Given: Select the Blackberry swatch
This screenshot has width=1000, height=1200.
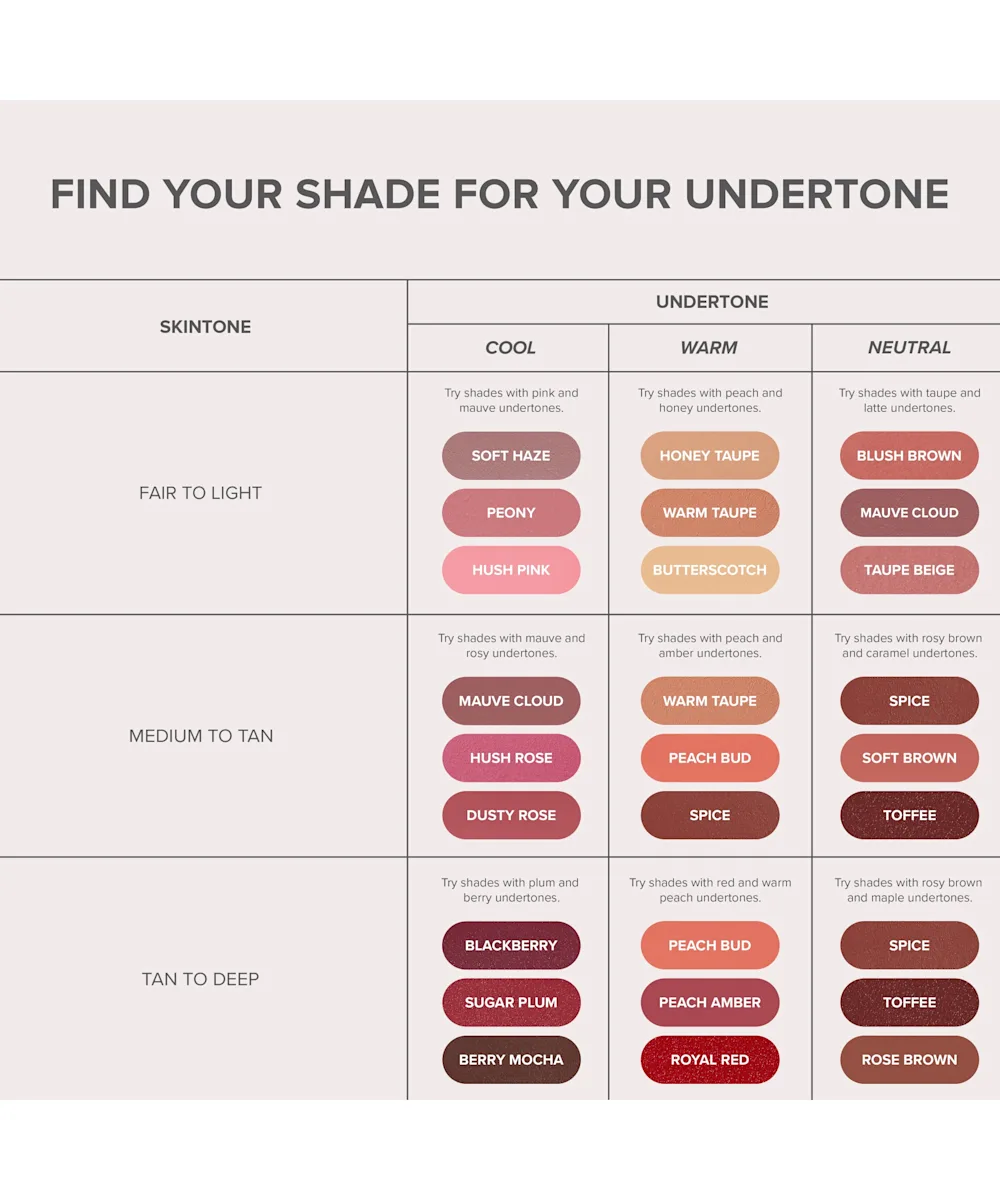Looking at the screenshot, I should (x=511, y=945).
